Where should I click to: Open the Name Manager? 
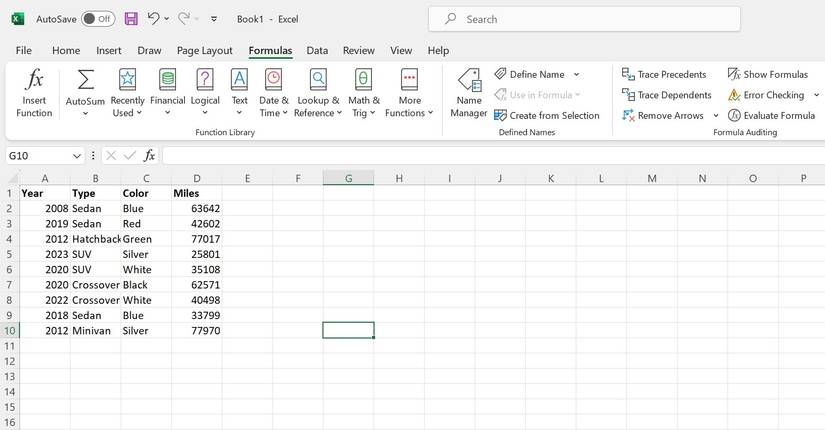point(469,93)
